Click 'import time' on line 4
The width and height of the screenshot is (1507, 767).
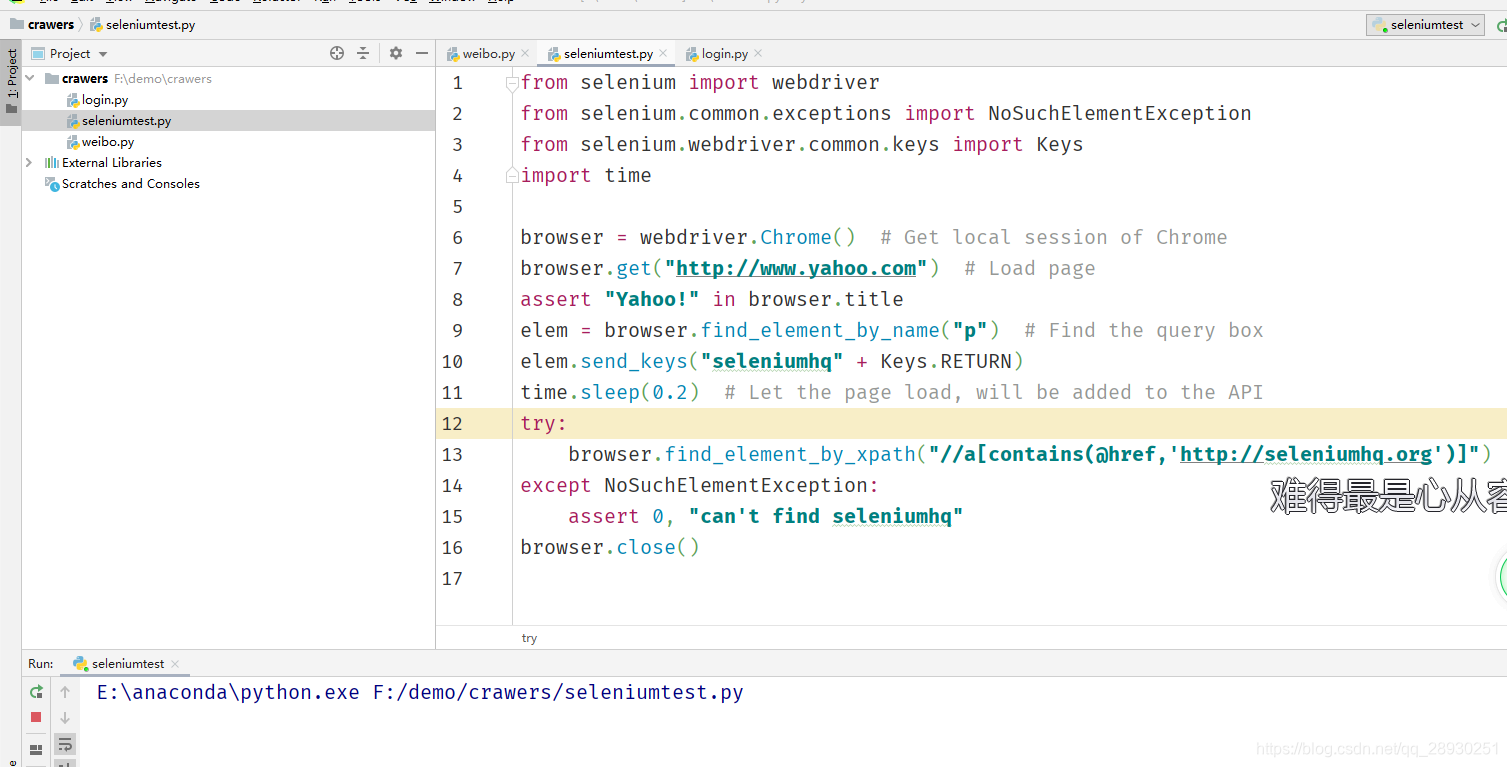click(x=586, y=175)
